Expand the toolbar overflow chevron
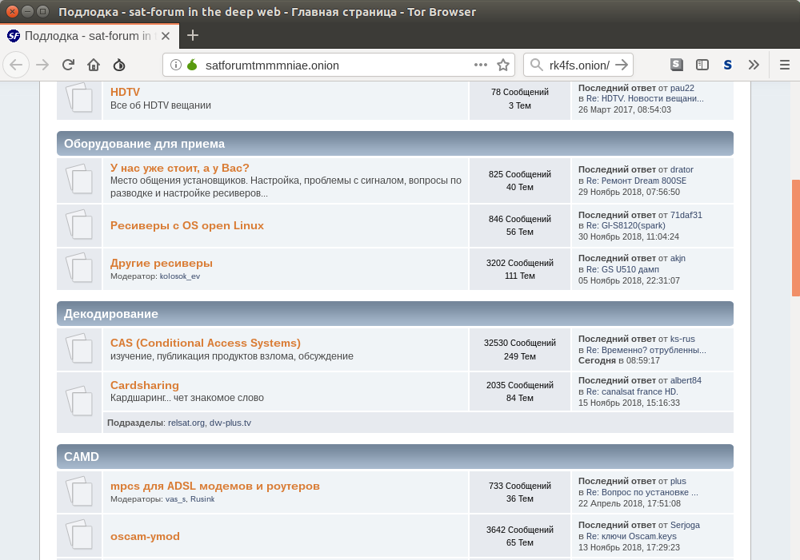 (x=754, y=65)
